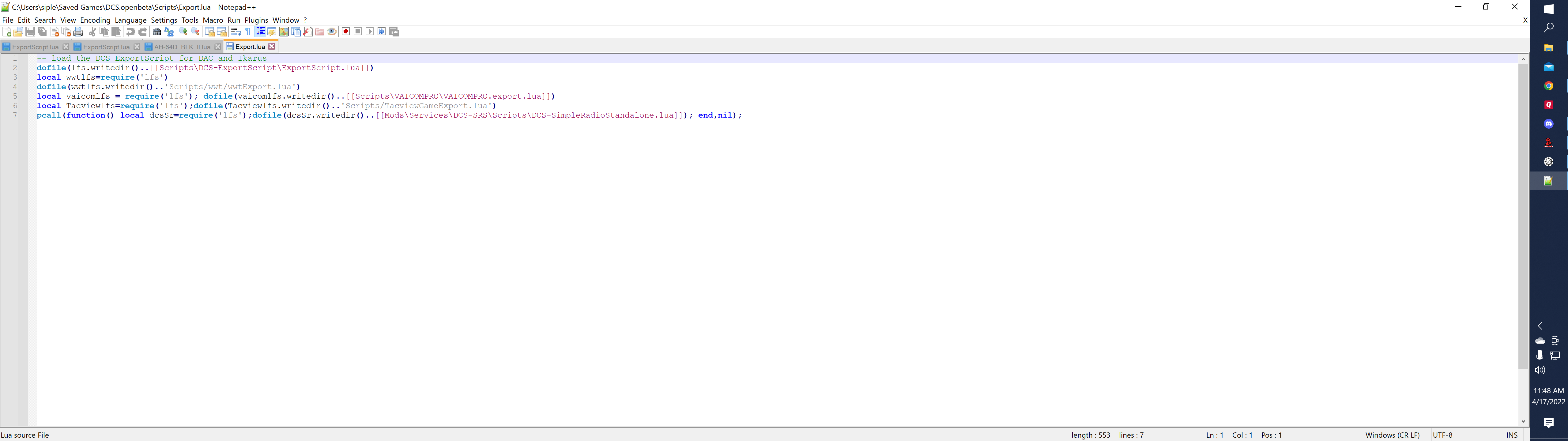The height and width of the screenshot is (441, 1568).
Task: Expand the hidden system tray icons chevron
Action: click(x=1541, y=326)
